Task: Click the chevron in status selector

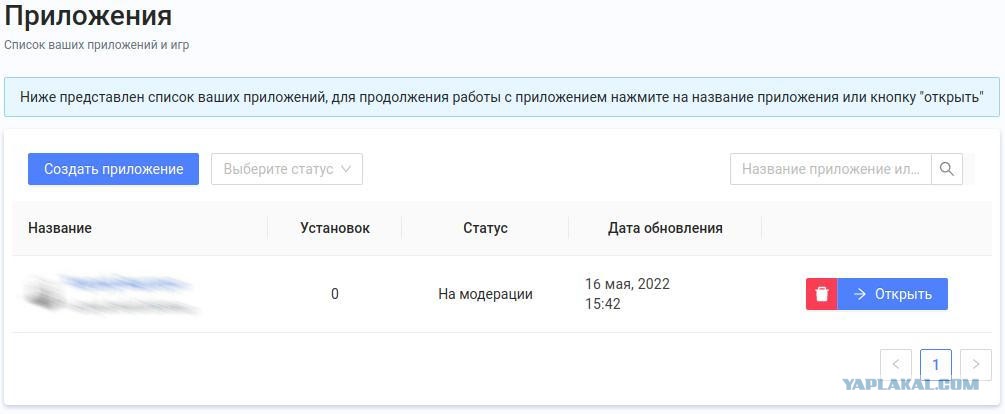Action: 346,169
